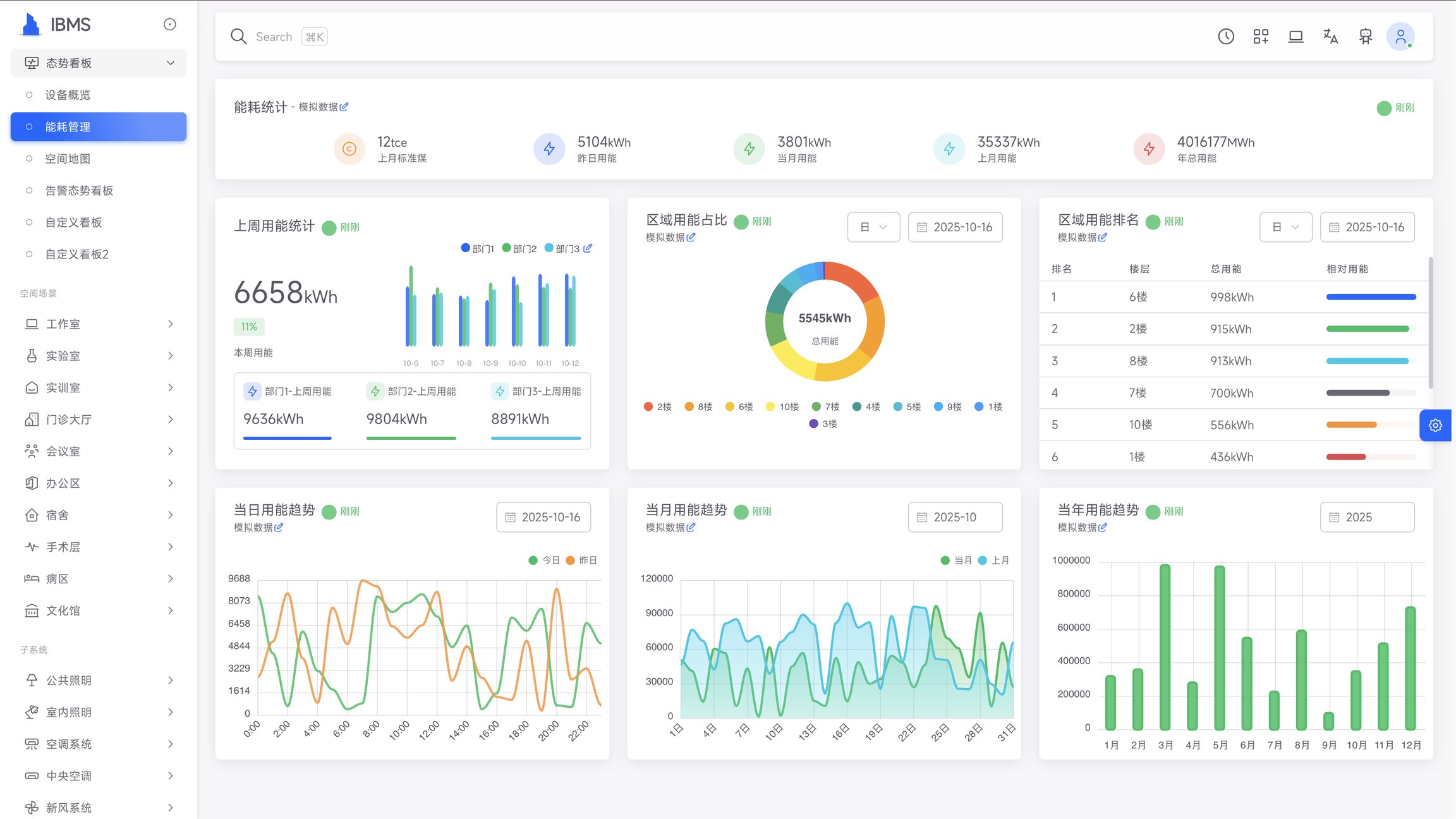
Task: Open the AI assistant robot icon
Action: coord(1364,36)
